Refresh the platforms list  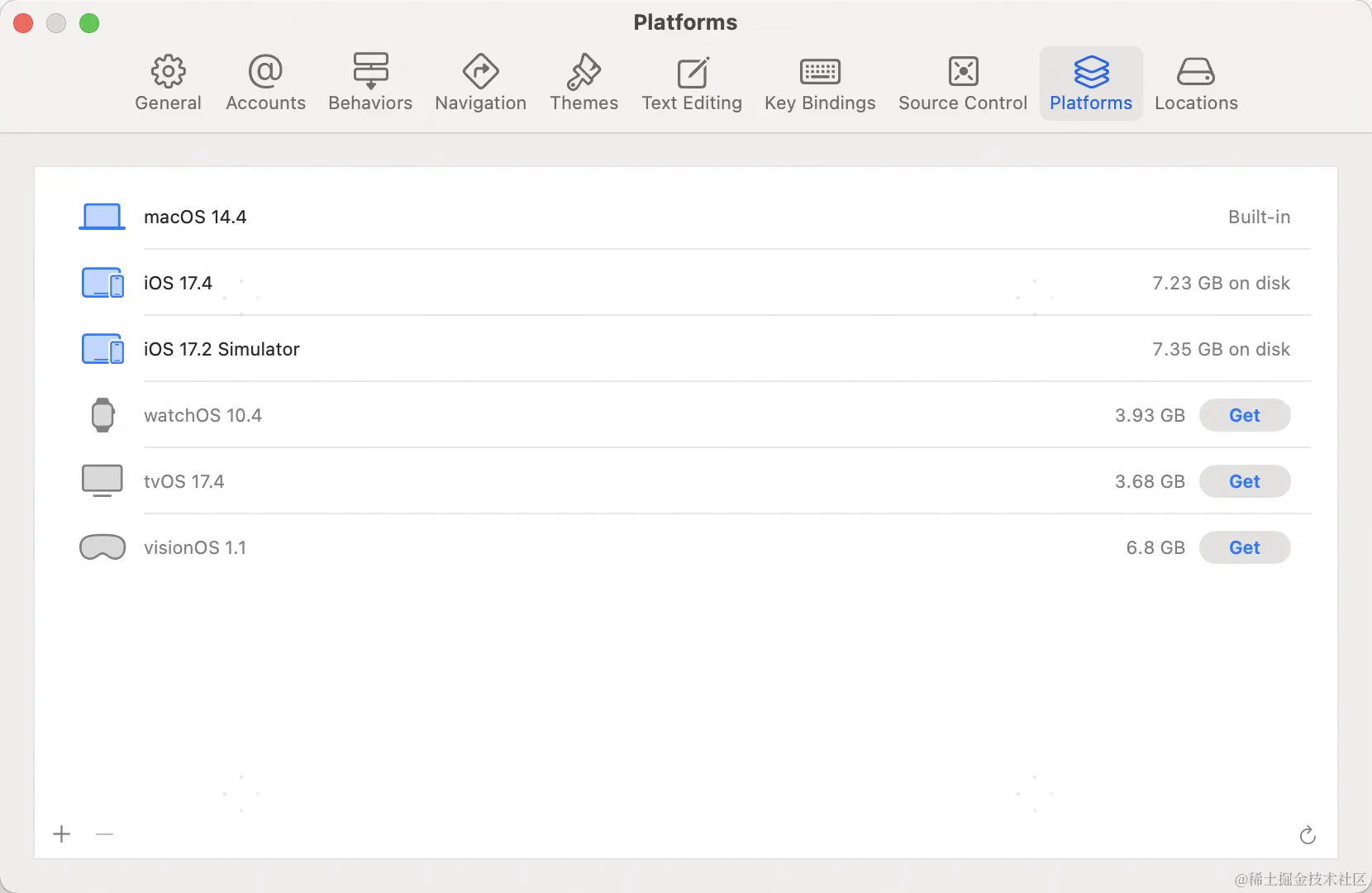point(1308,835)
